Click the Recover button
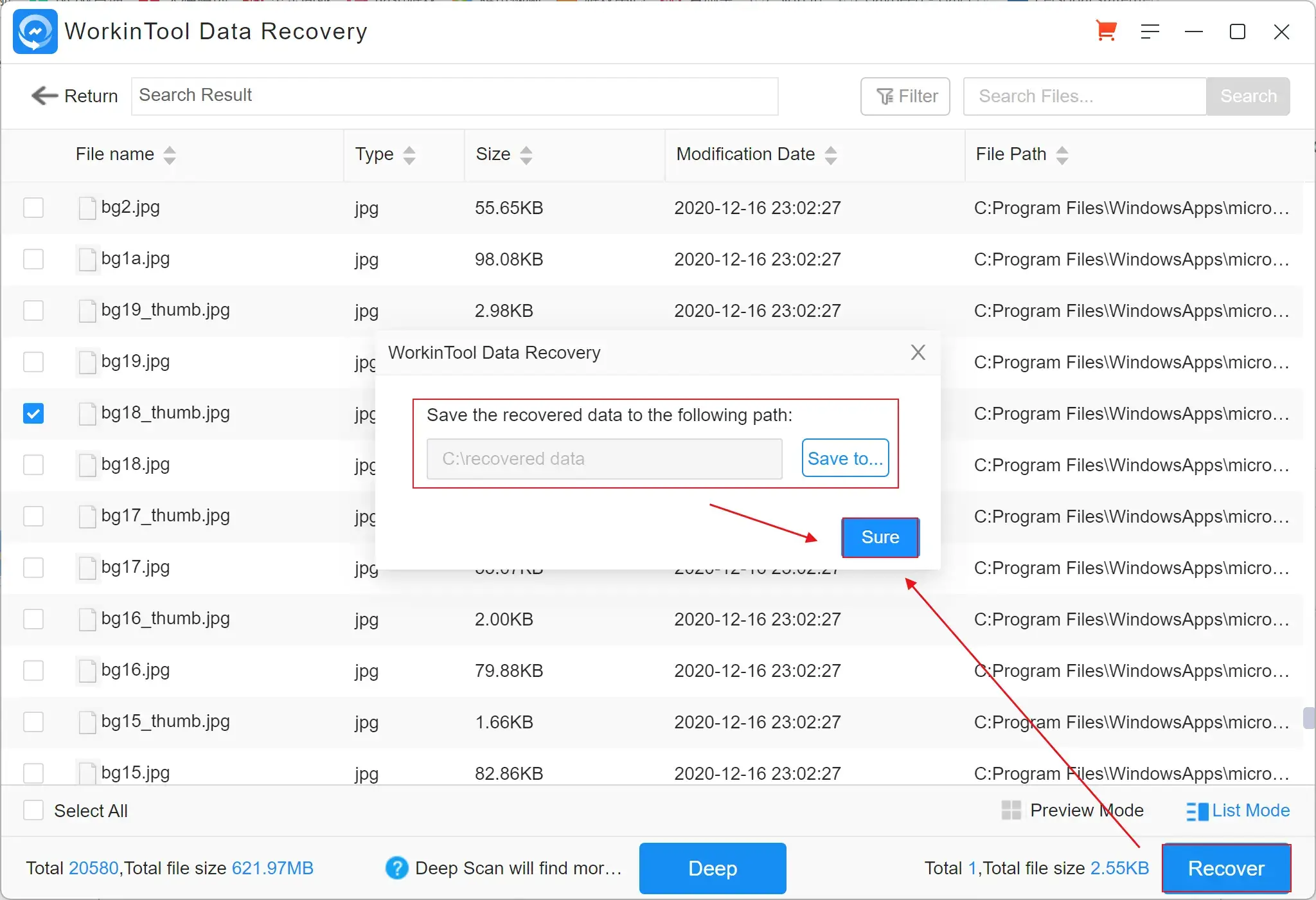The height and width of the screenshot is (900, 1316). pyautogui.click(x=1226, y=869)
